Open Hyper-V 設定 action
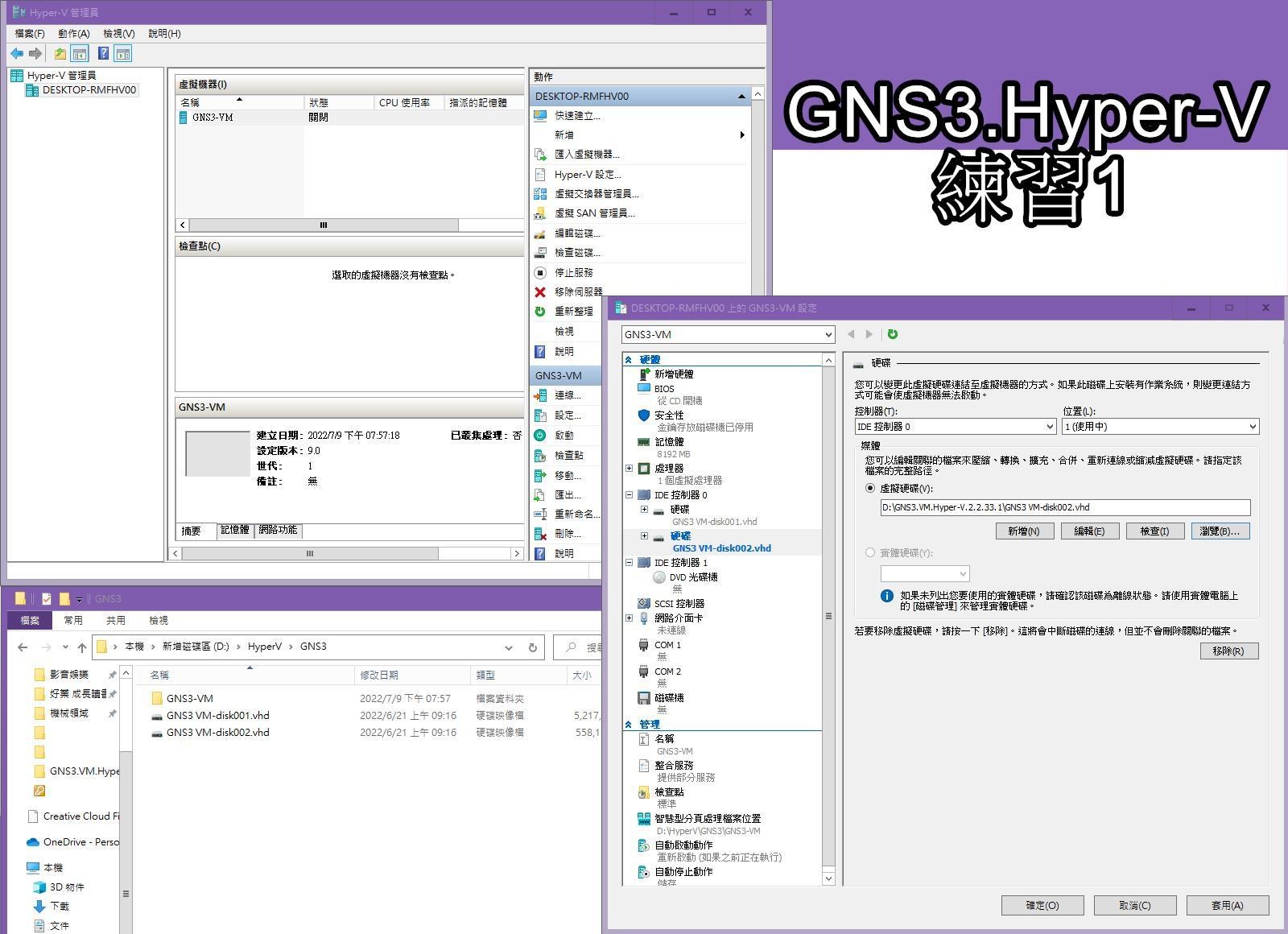 pos(587,175)
